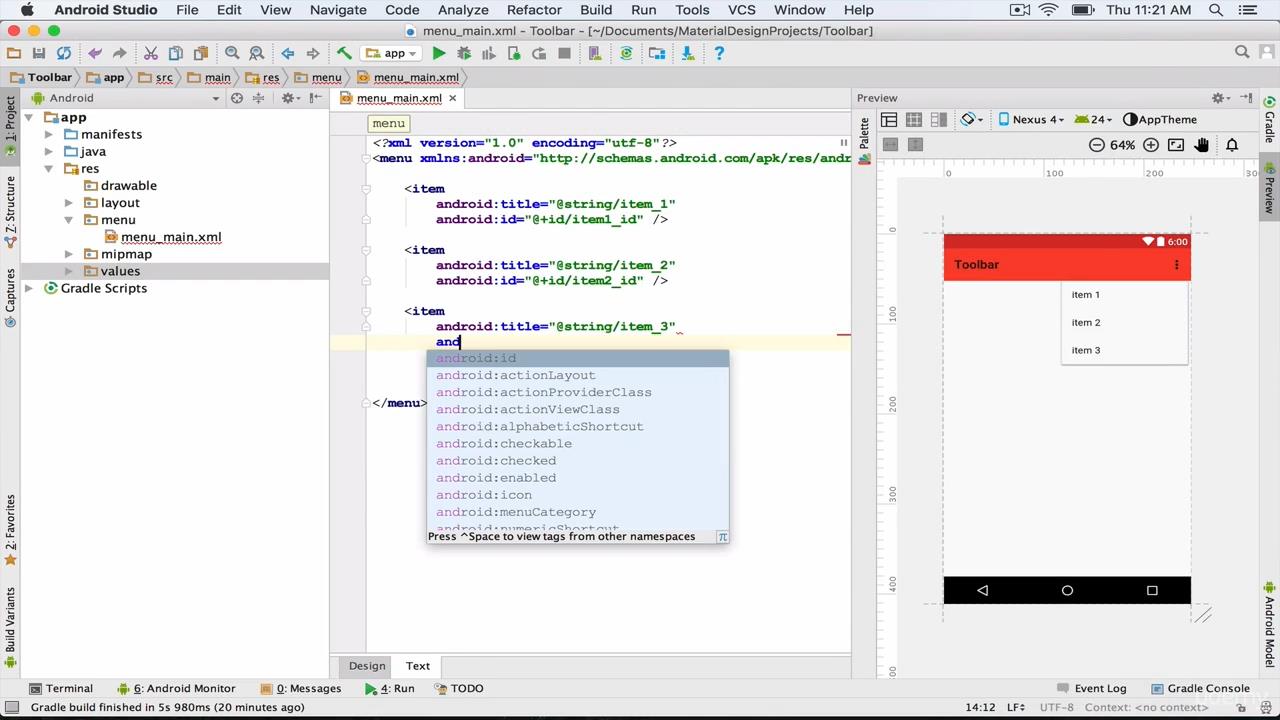Screen dimensions: 1280x720
Task: Open the Refactor menu
Action: [534, 10]
